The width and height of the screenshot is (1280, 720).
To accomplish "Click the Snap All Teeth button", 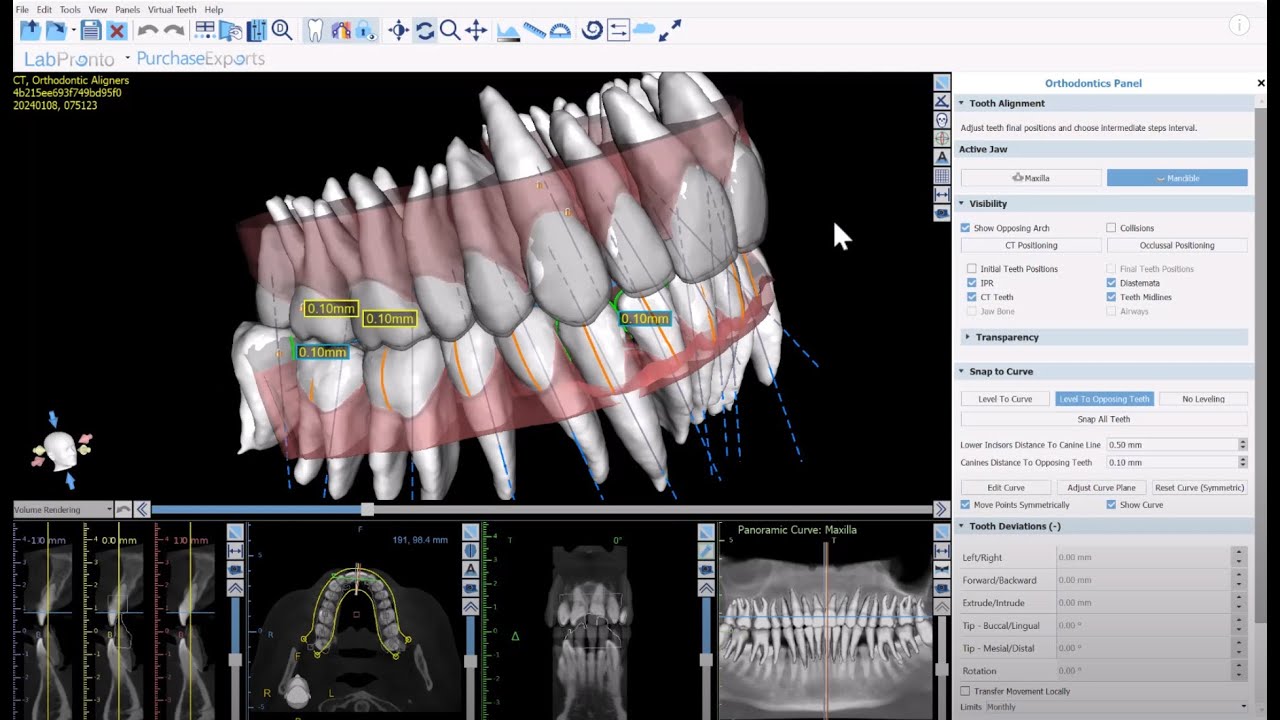I will click(x=1104, y=419).
